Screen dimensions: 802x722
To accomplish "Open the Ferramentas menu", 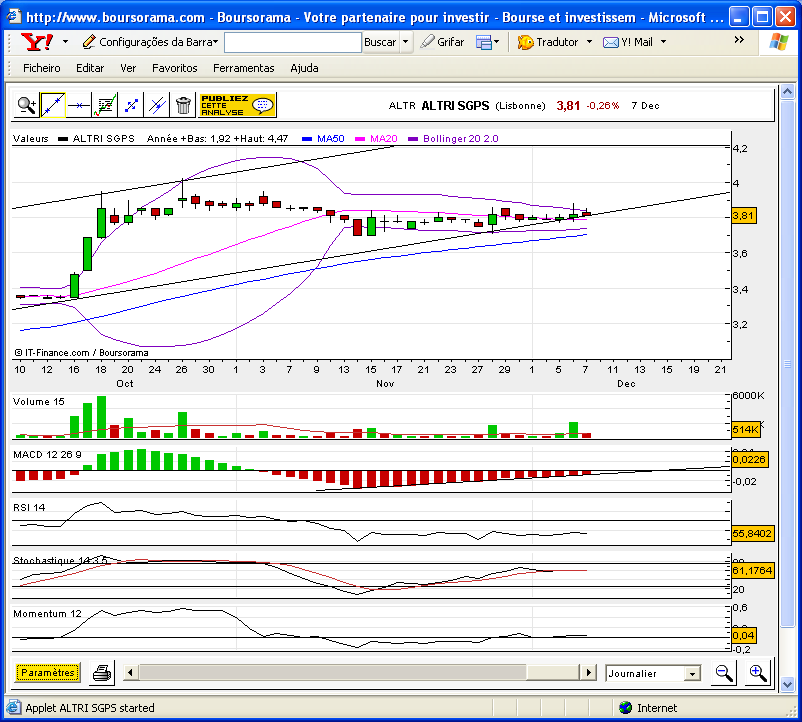I will click(243, 68).
